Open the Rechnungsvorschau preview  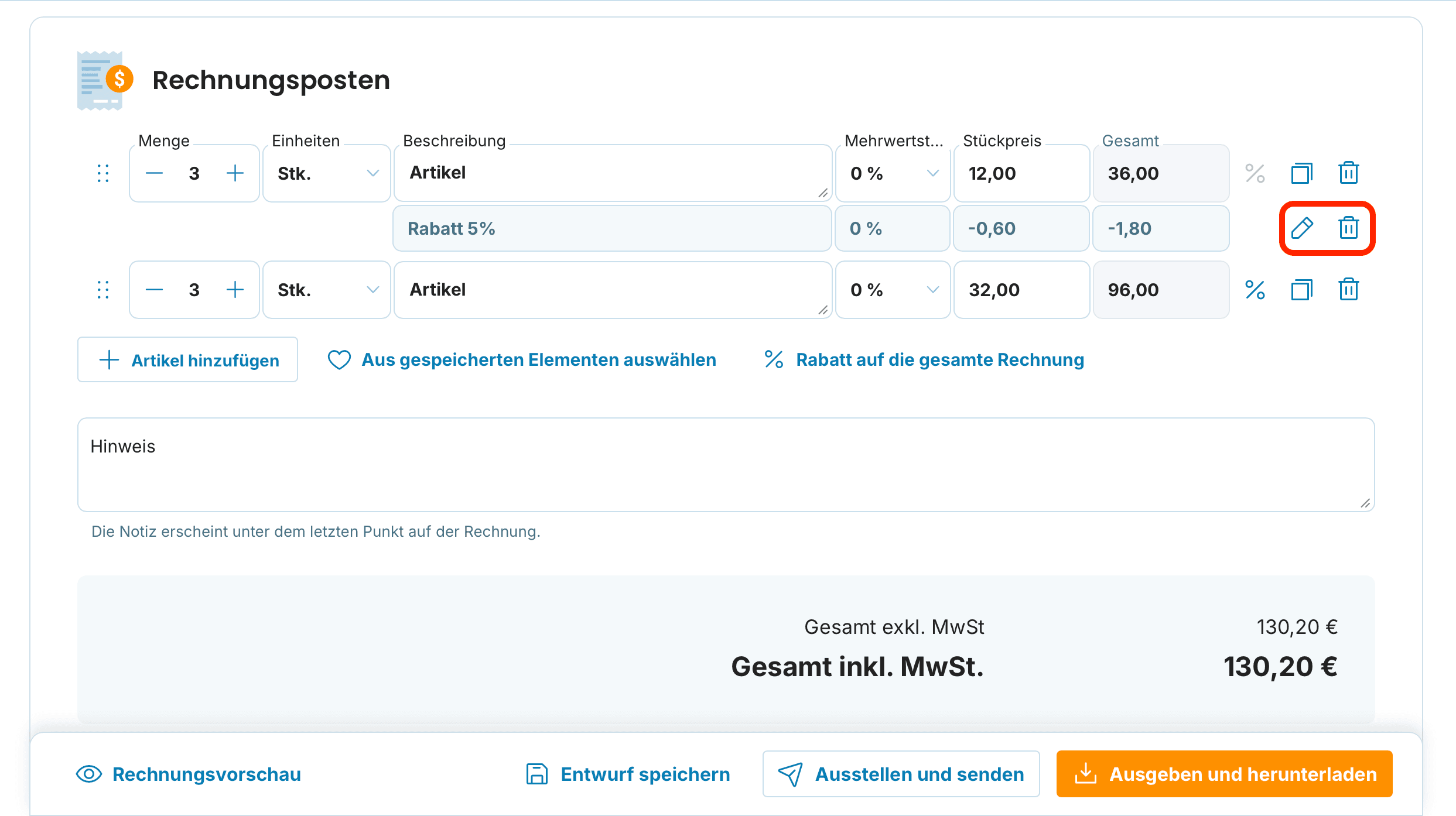tap(189, 774)
